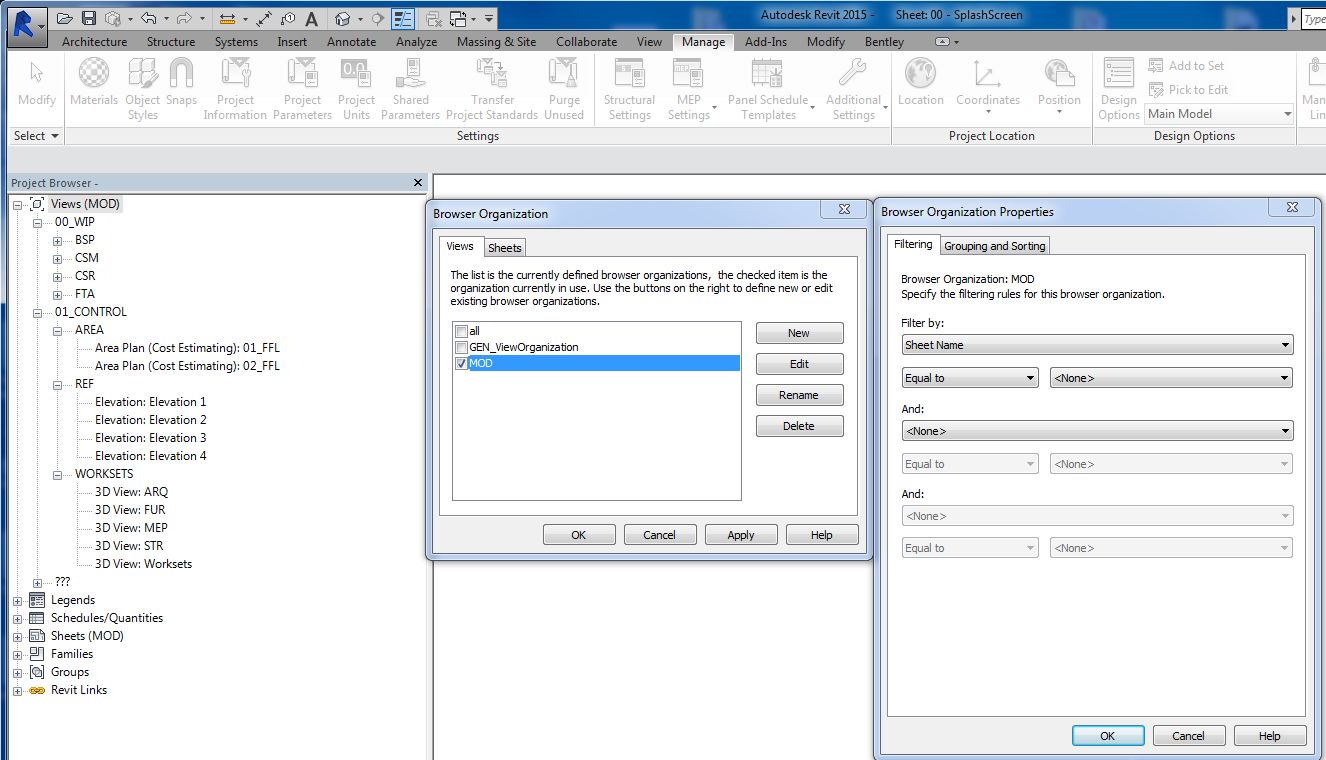Click the Project Units icon

tap(356, 72)
